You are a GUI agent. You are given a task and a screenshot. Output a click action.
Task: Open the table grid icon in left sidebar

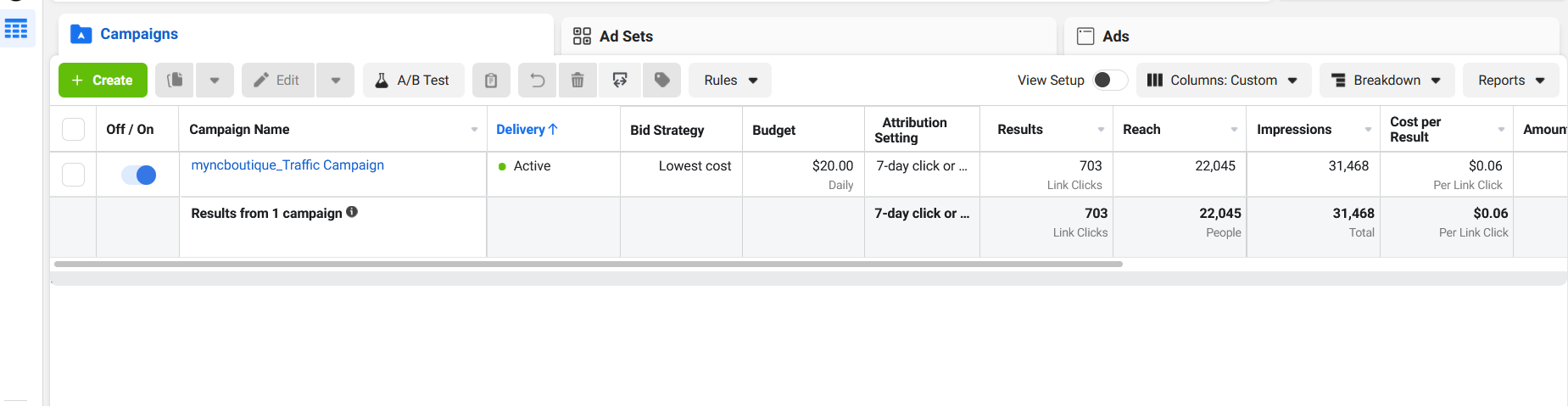coord(16,30)
